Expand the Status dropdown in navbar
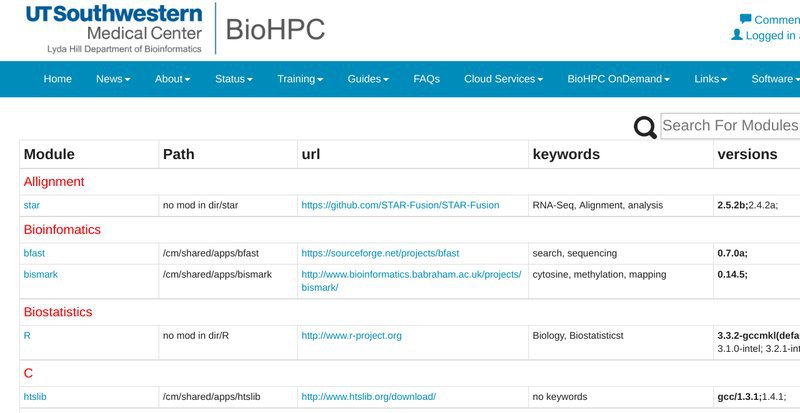This screenshot has width=800, height=413. tap(234, 79)
